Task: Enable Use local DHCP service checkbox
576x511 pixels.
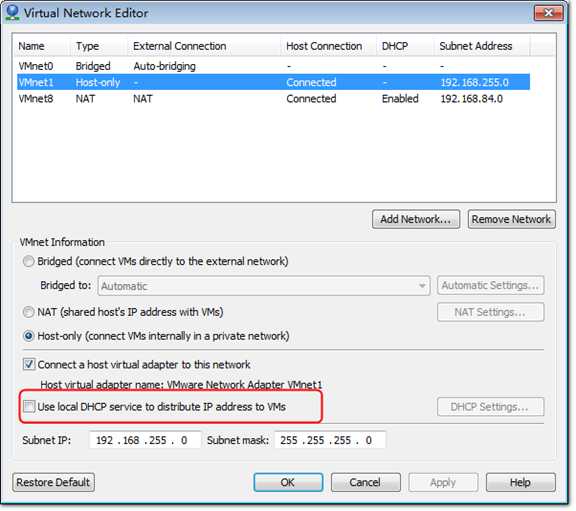Action: click(29, 407)
